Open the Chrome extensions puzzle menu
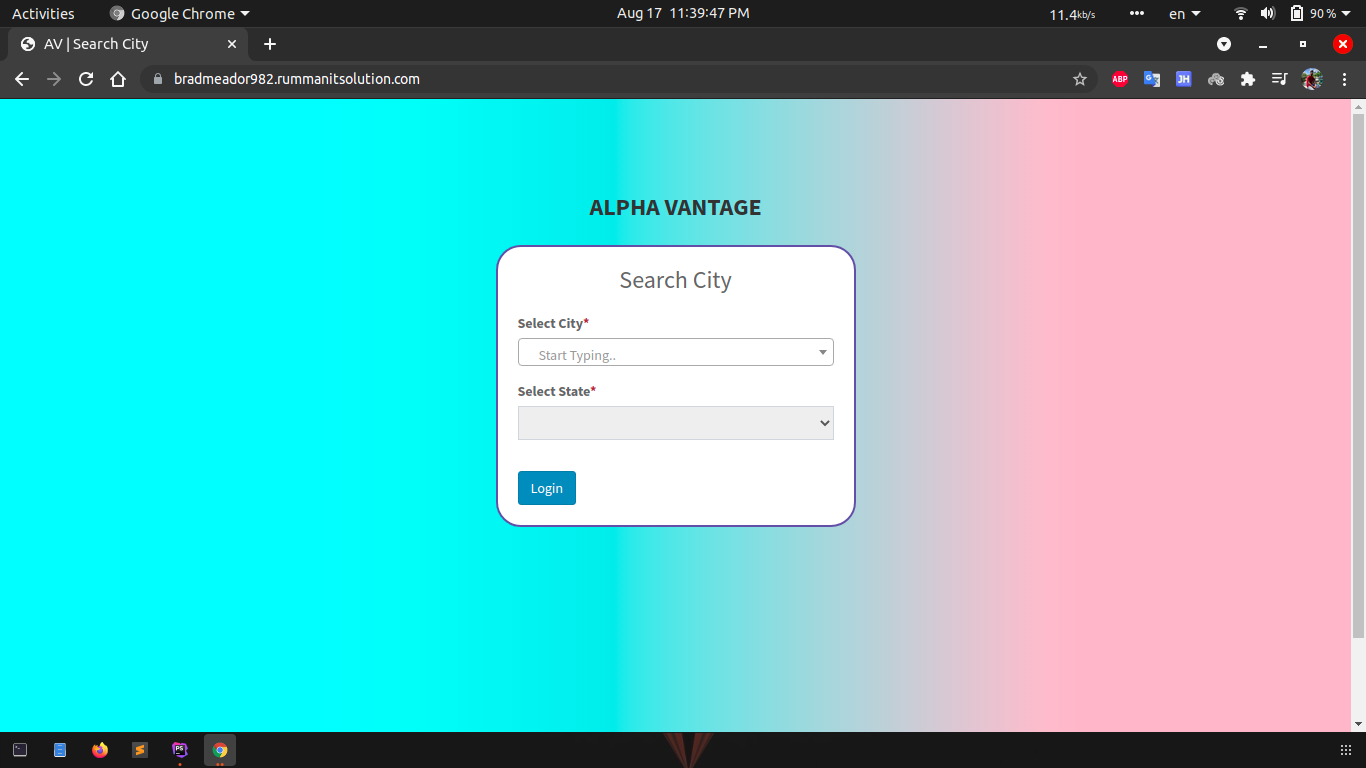The image size is (1366, 768). pyautogui.click(x=1248, y=79)
